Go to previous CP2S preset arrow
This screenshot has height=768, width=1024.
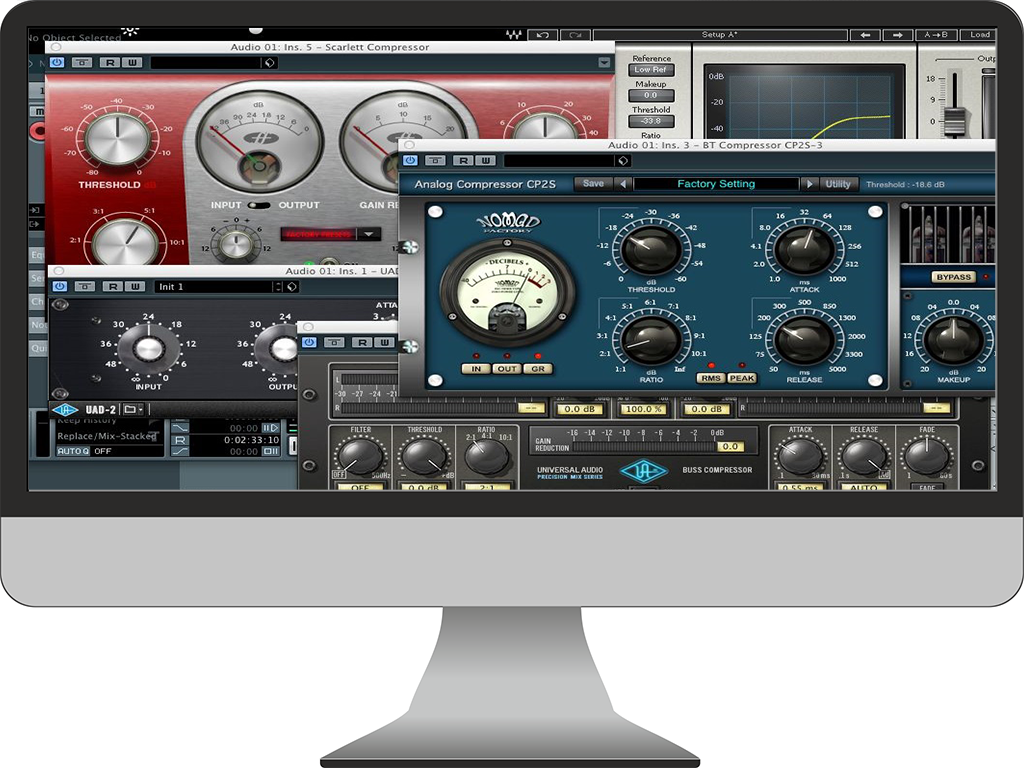click(623, 184)
